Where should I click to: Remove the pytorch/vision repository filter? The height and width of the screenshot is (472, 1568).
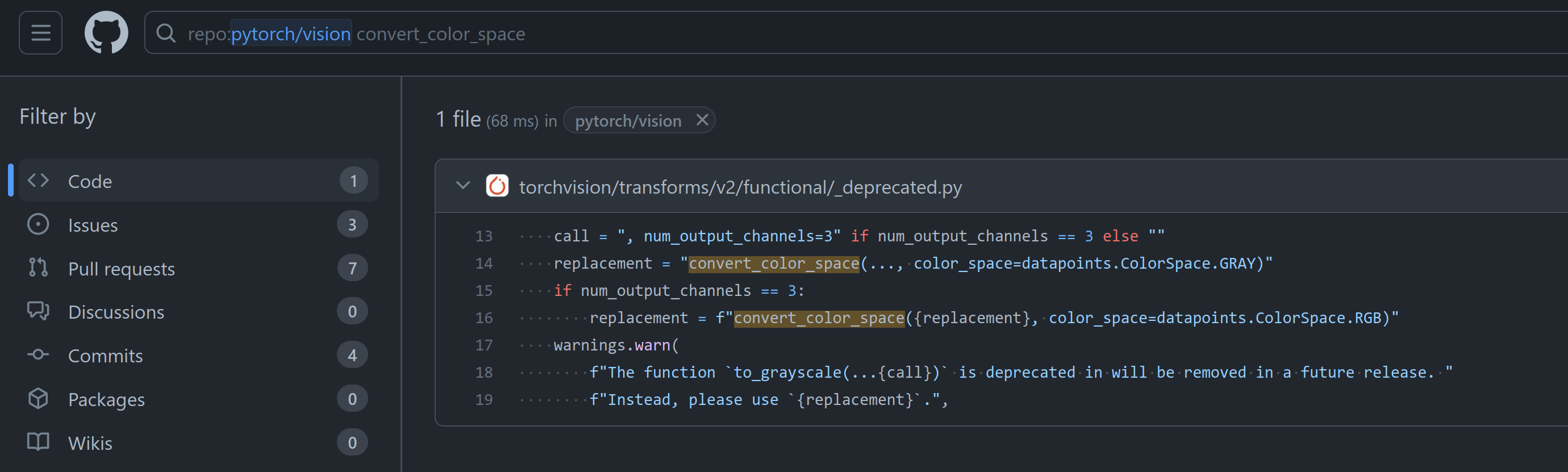(x=702, y=120)
